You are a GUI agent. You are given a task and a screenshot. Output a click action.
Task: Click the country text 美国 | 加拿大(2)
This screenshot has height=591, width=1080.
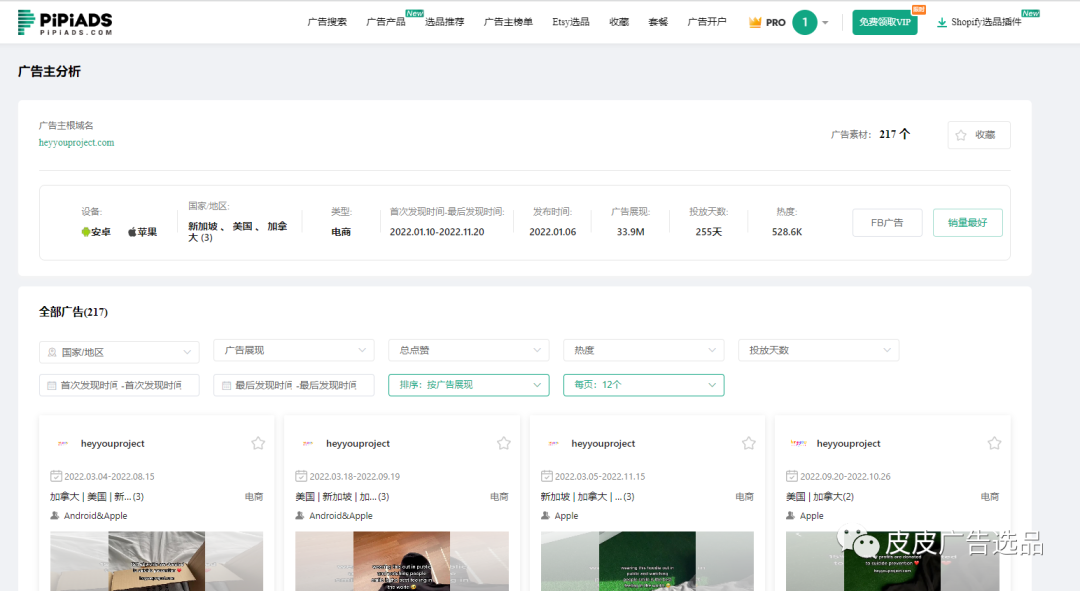coord(820,497)
